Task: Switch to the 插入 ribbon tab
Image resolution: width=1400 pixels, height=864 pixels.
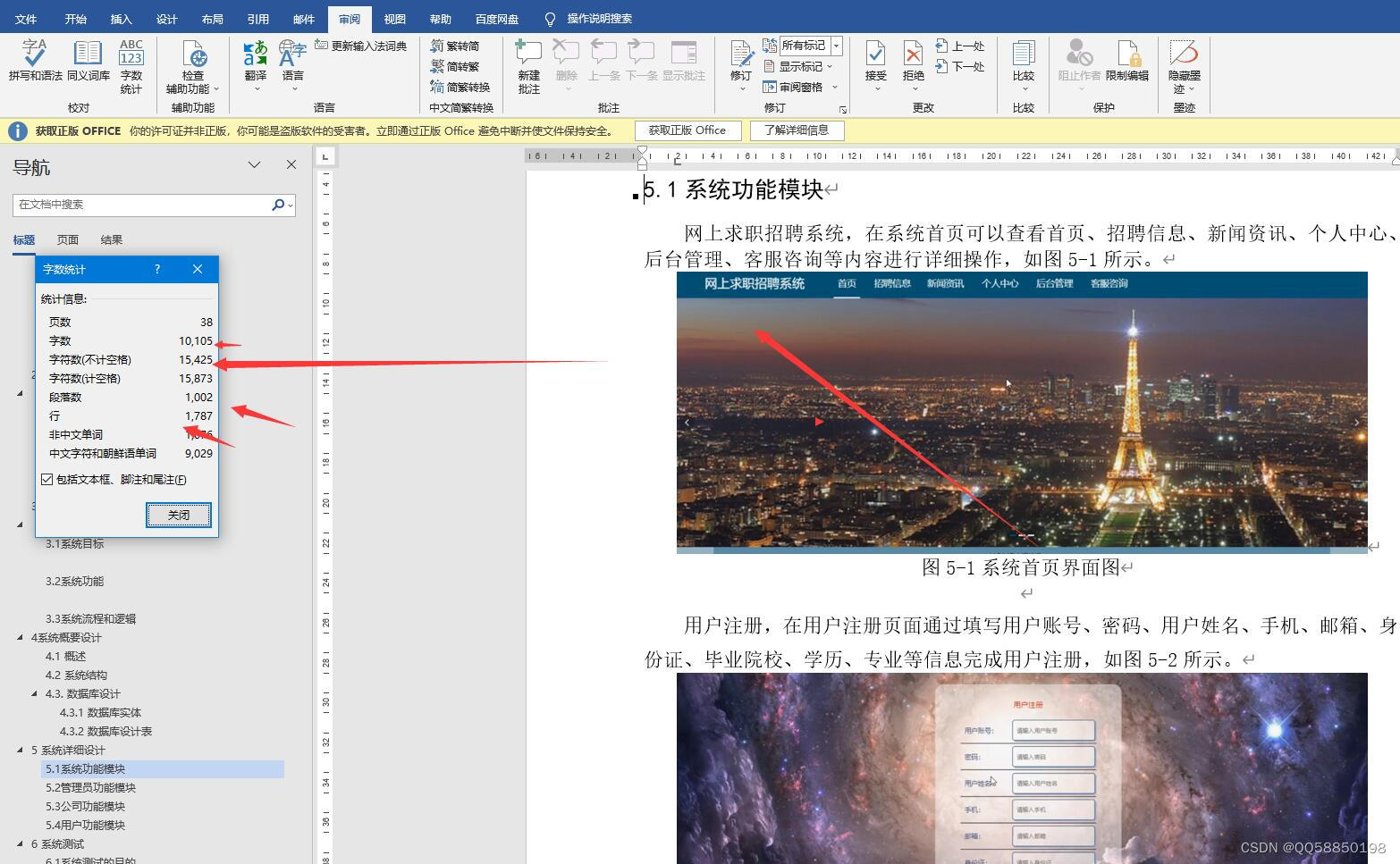Action: click(x=121, y=19)
